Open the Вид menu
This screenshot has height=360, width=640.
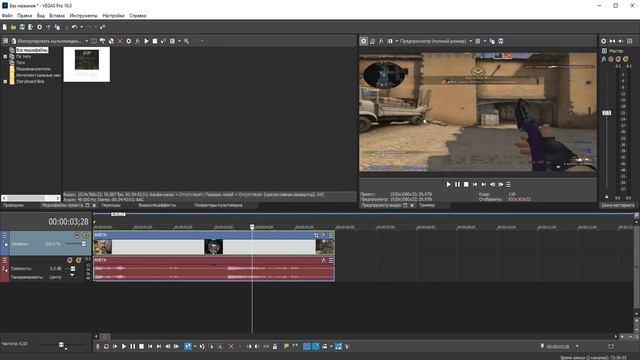[x=41, y=16]
